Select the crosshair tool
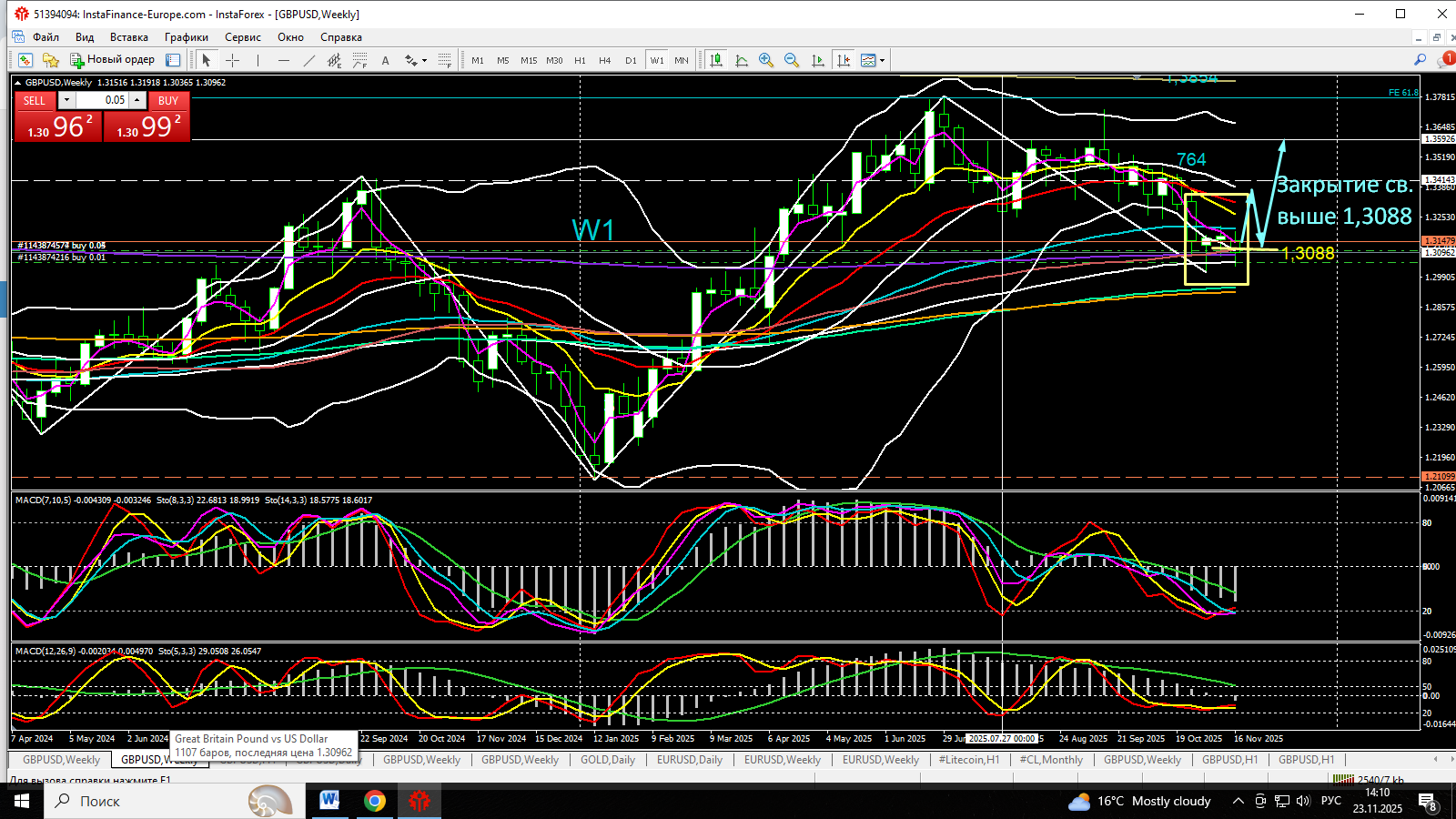Viewport: 1456px width, 819px height. tap(232, 60)
